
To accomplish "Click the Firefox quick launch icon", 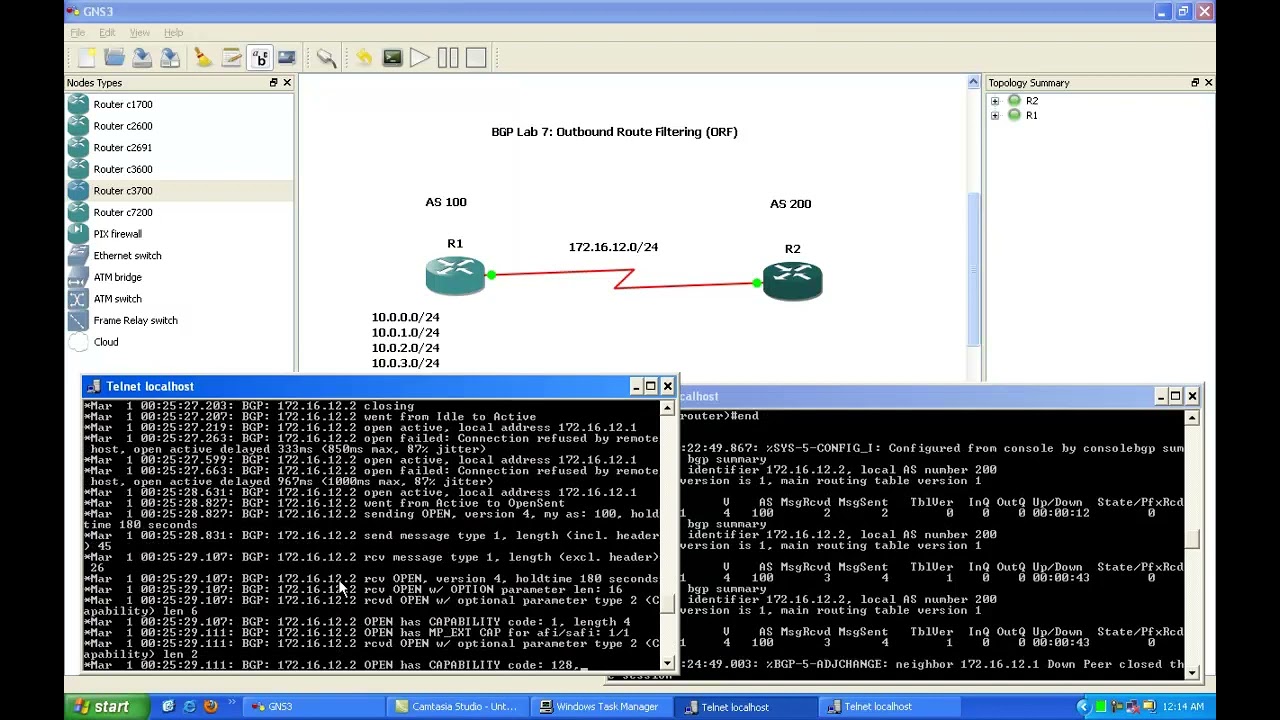I will 210,706.
